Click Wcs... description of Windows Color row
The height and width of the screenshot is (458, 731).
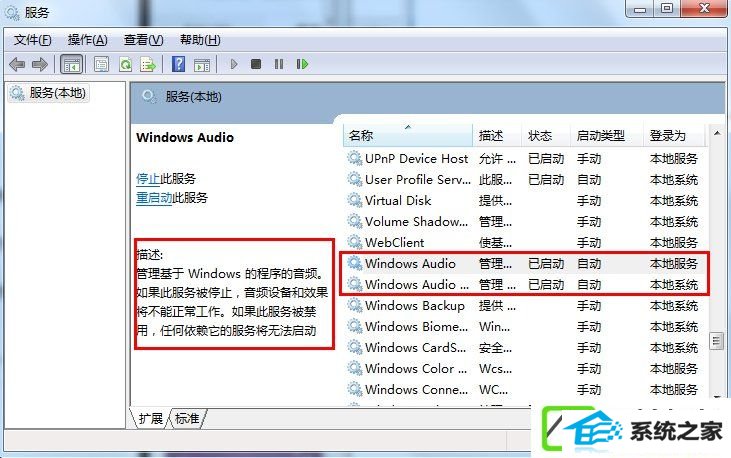(495, 368)
